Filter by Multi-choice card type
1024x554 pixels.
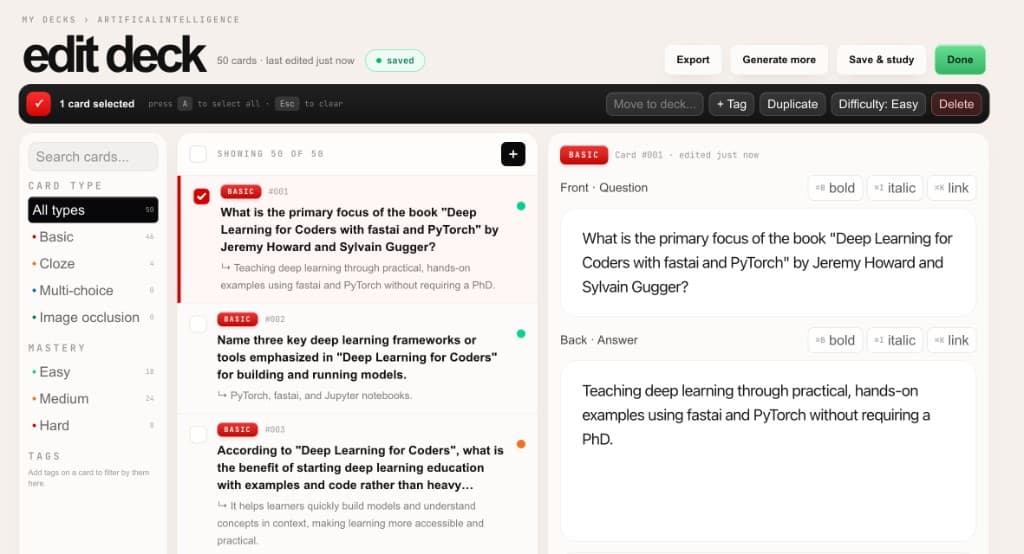point(93,290)
